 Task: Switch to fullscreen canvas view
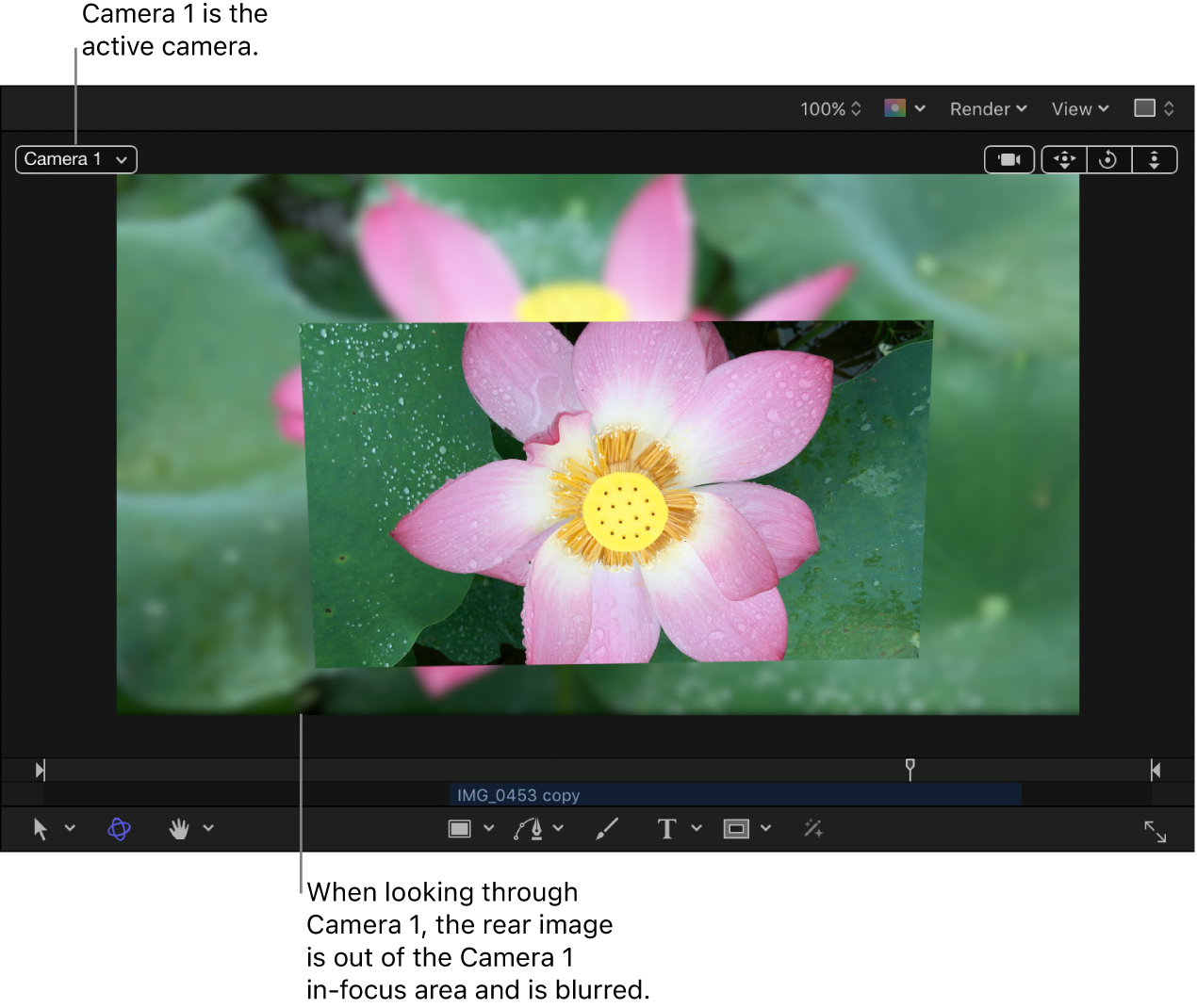pos(1156,831)
